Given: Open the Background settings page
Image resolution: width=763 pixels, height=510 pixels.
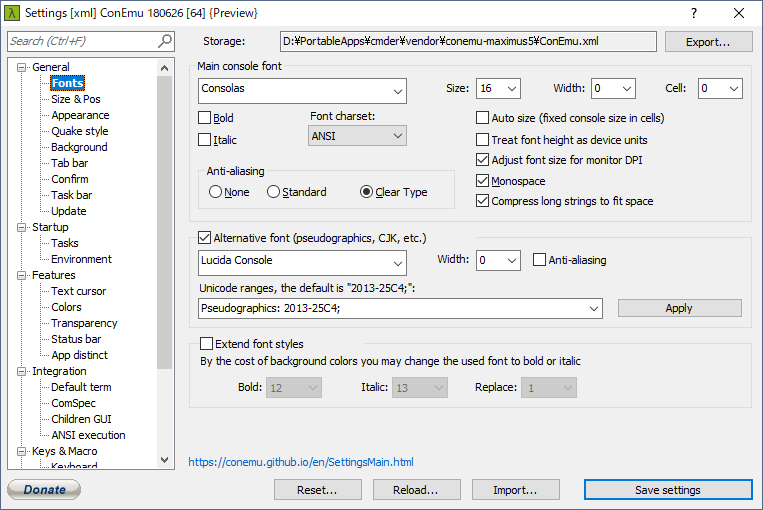Looking at the screenshot, I should pyautogui.click(x=79, y=147).
